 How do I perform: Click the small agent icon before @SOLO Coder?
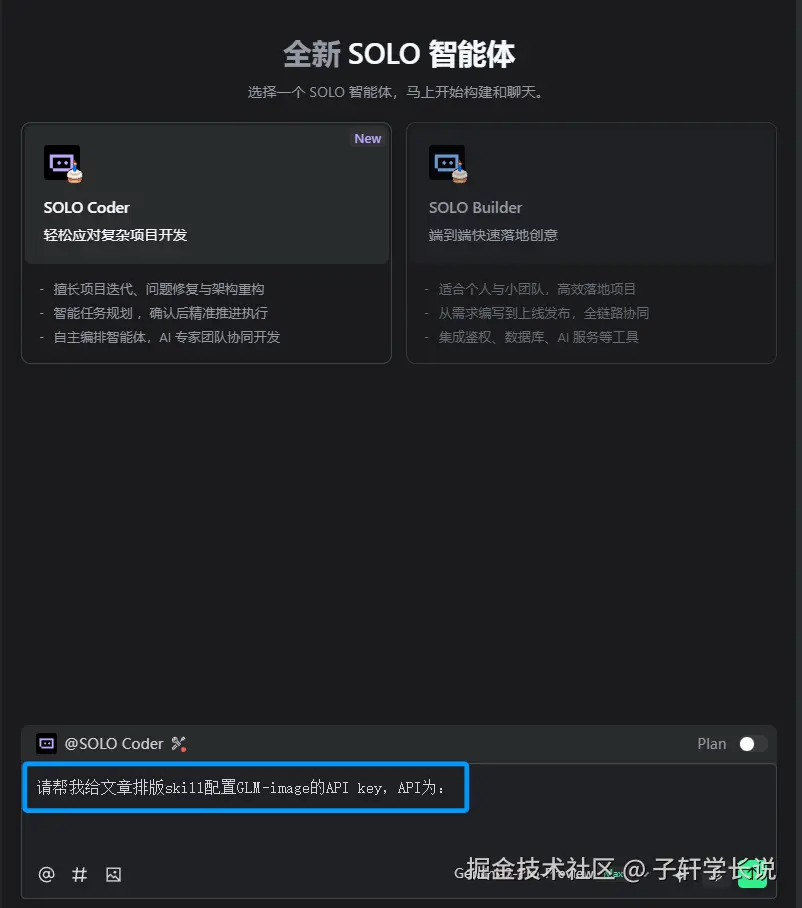(x=46, y=744)
